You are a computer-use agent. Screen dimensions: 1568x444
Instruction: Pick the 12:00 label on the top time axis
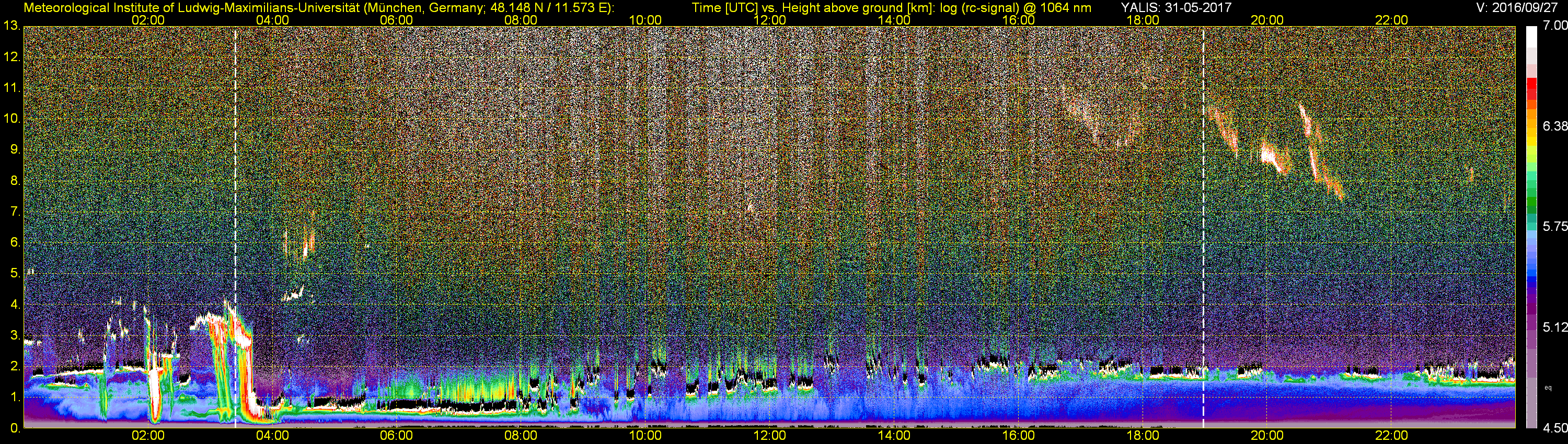(769, 20)
